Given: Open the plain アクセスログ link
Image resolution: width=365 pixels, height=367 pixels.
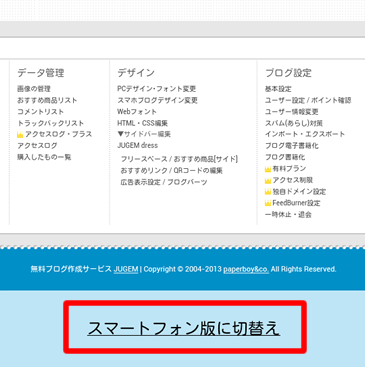Looking at the screenshot, I should coord(37,146).
